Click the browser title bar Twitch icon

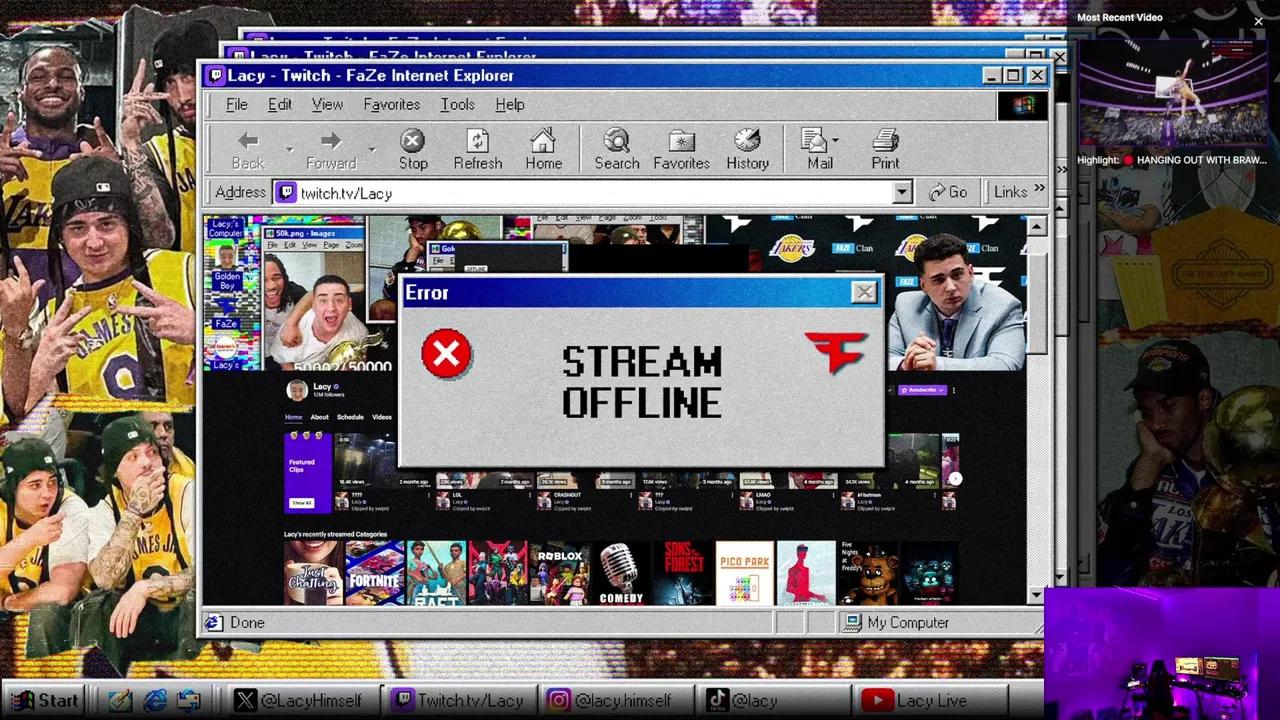pyautogui.click(x=215, y=76)
